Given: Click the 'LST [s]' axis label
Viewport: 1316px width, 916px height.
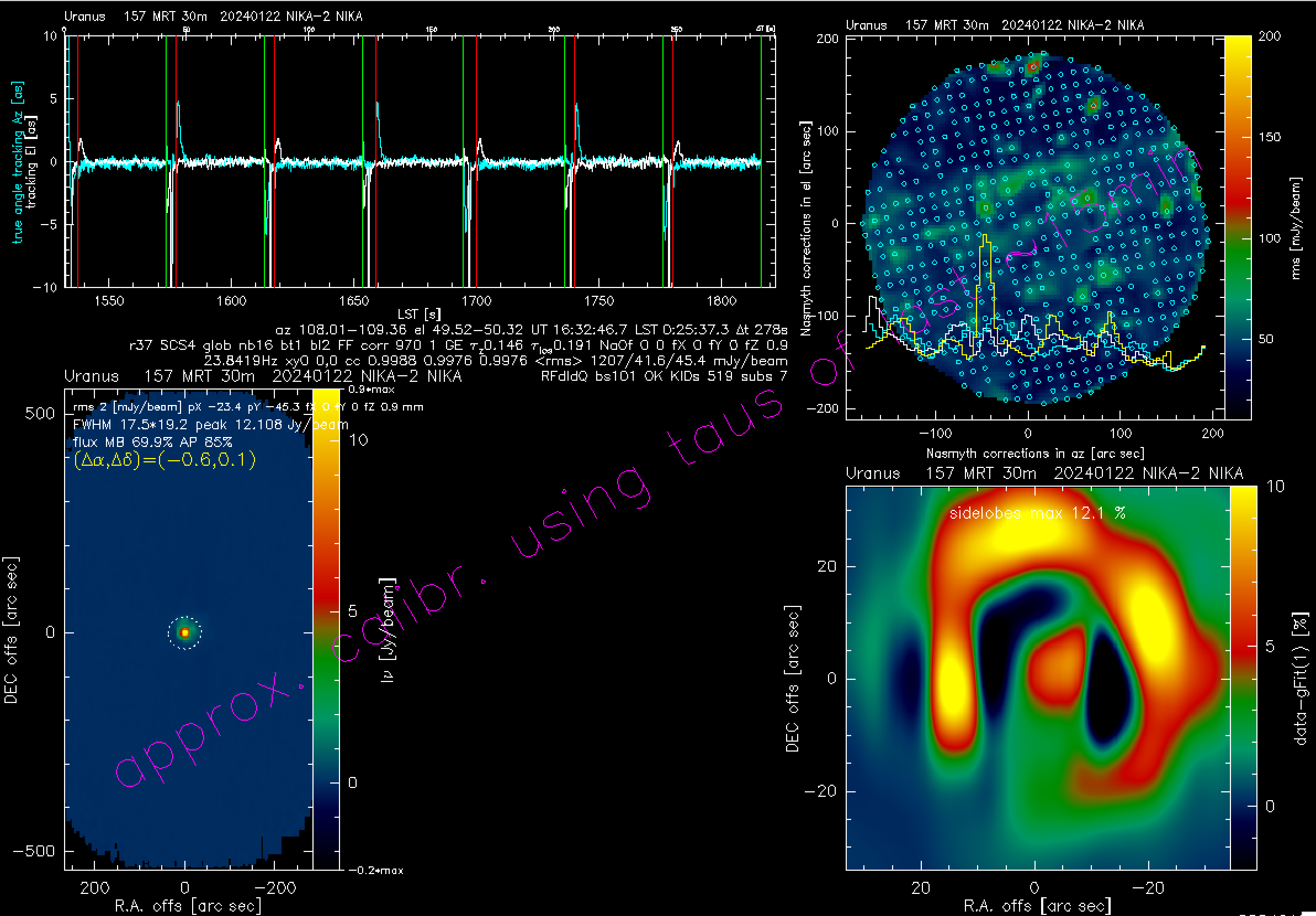Looking at the screenshot, I should (419, 314).
